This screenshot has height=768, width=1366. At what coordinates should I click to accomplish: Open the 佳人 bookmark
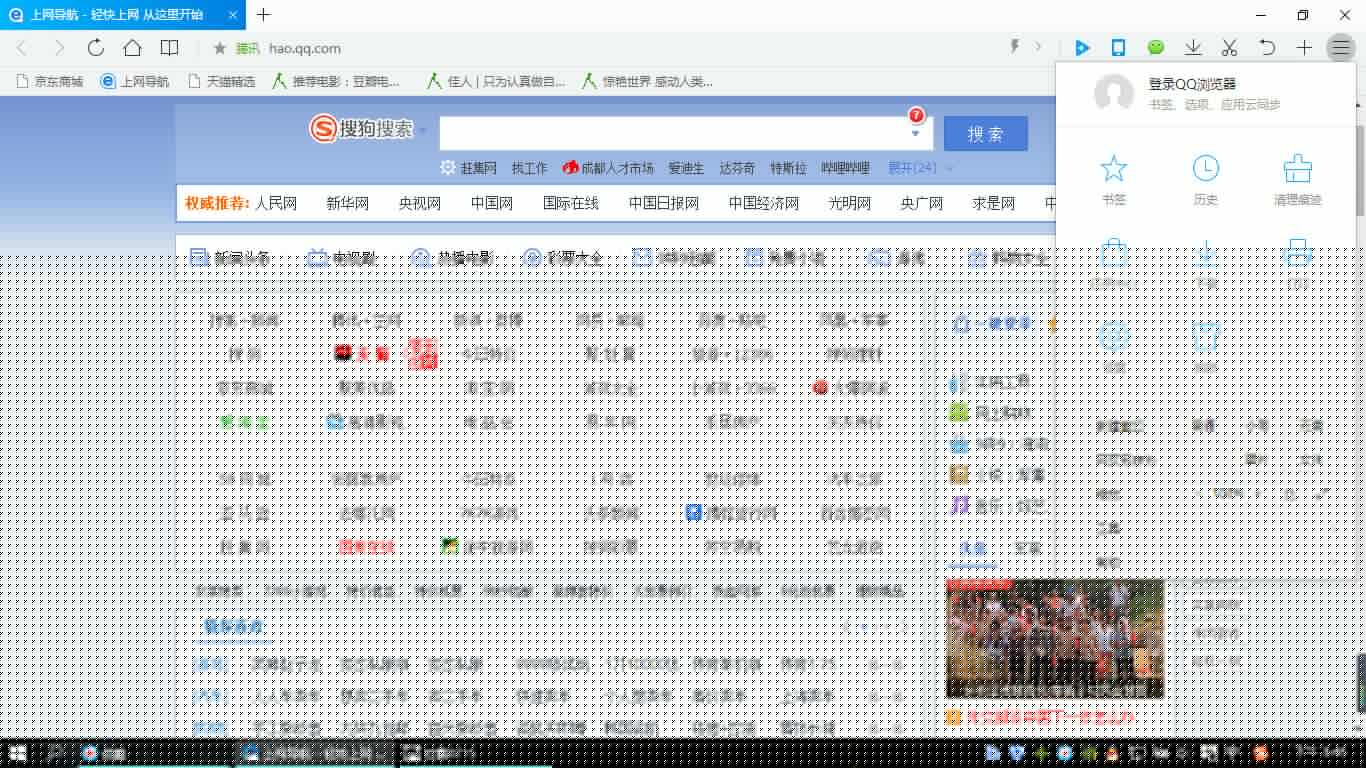496,82
